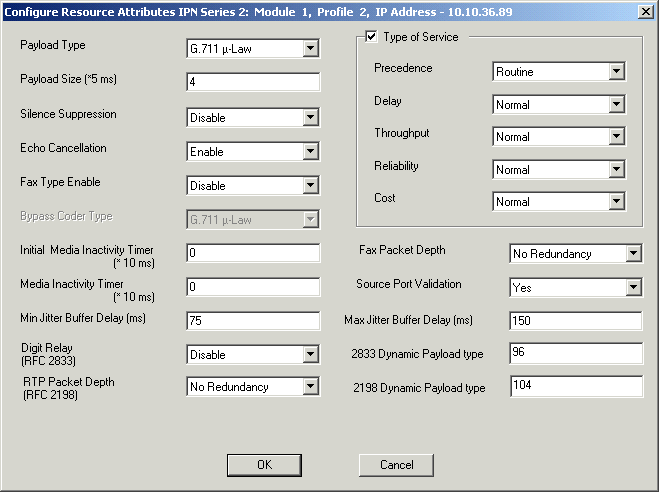The height and width of the screenshot is (492, 659).
Task: Focus the Min Jitter Buffer Delay field
Action: (253, 321)
